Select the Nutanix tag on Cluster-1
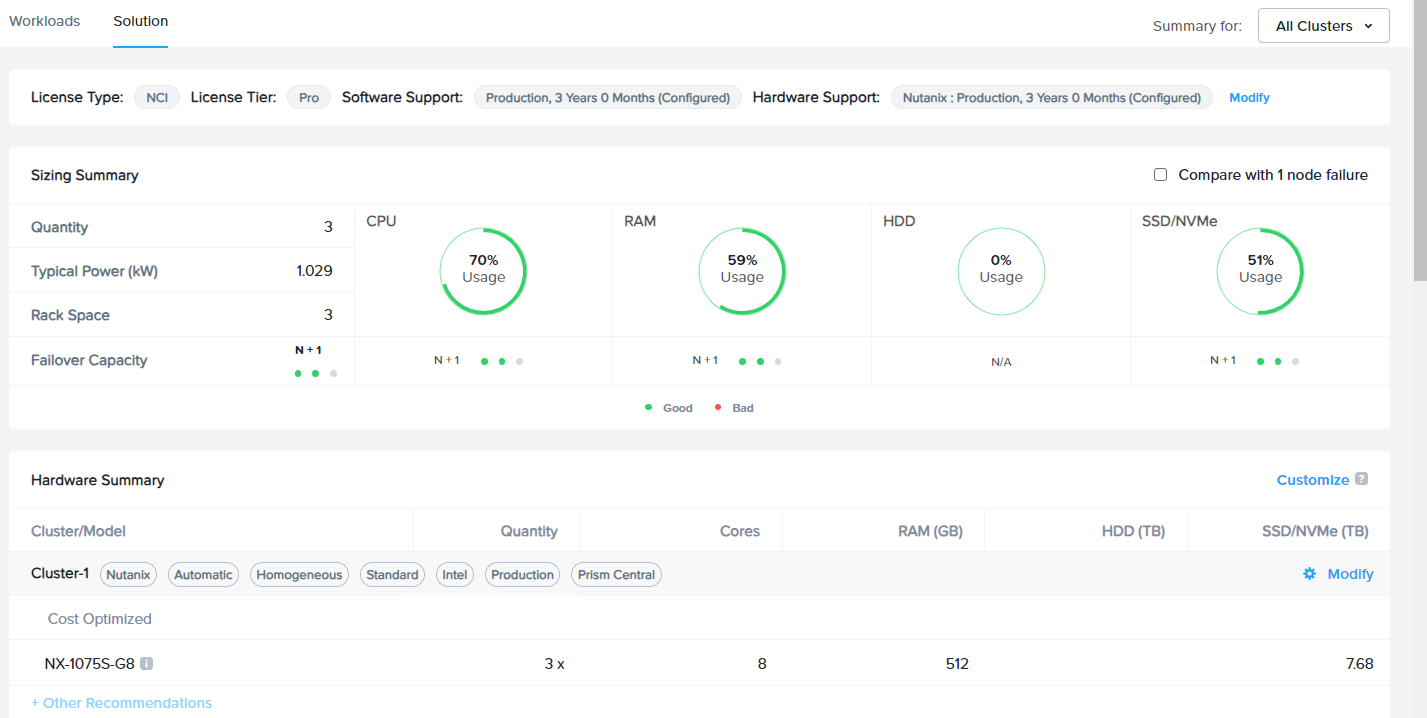Viewport: 1427px width, 718px height. tap(128, 574)
